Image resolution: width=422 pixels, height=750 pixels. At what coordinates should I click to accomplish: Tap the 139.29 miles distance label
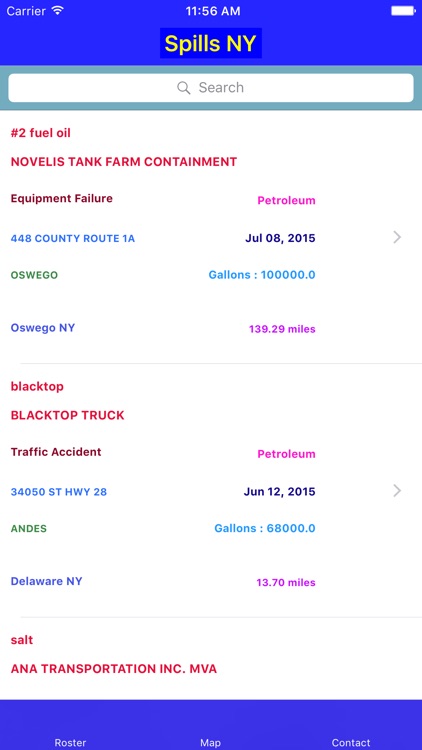click(x=282, y=329)
